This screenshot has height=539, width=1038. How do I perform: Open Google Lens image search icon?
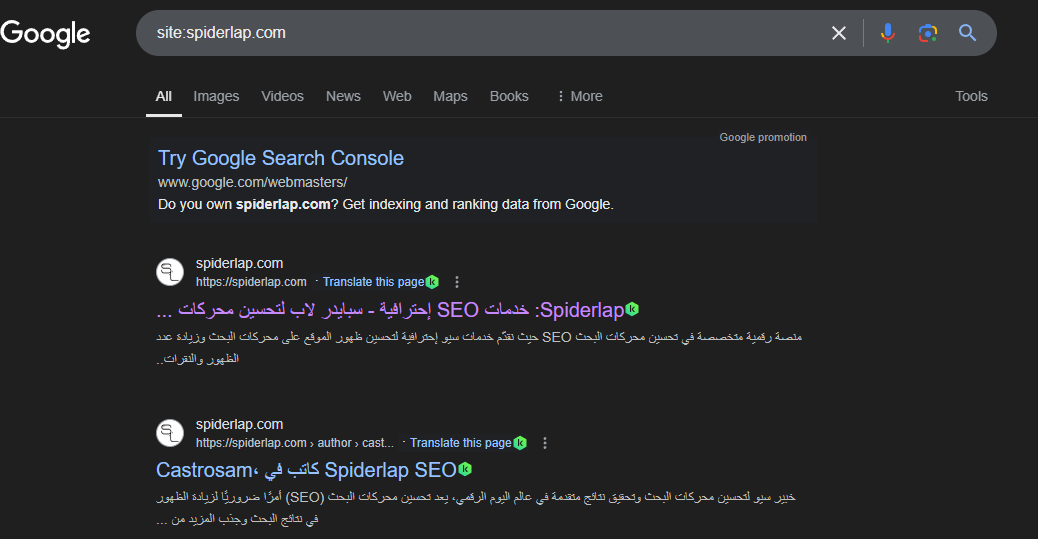pos(928,33)
